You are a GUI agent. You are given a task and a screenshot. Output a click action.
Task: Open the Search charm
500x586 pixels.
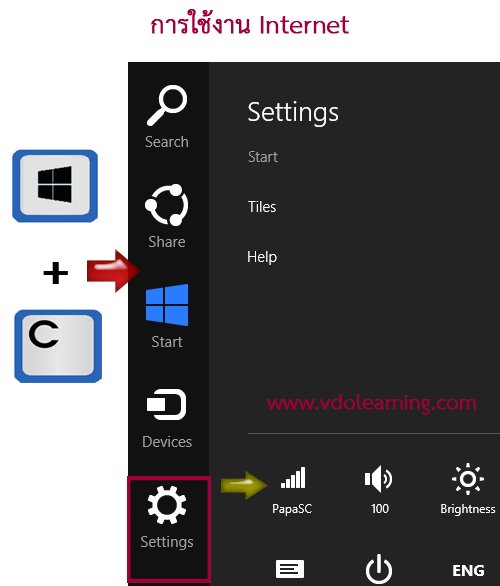click(167, 117)
